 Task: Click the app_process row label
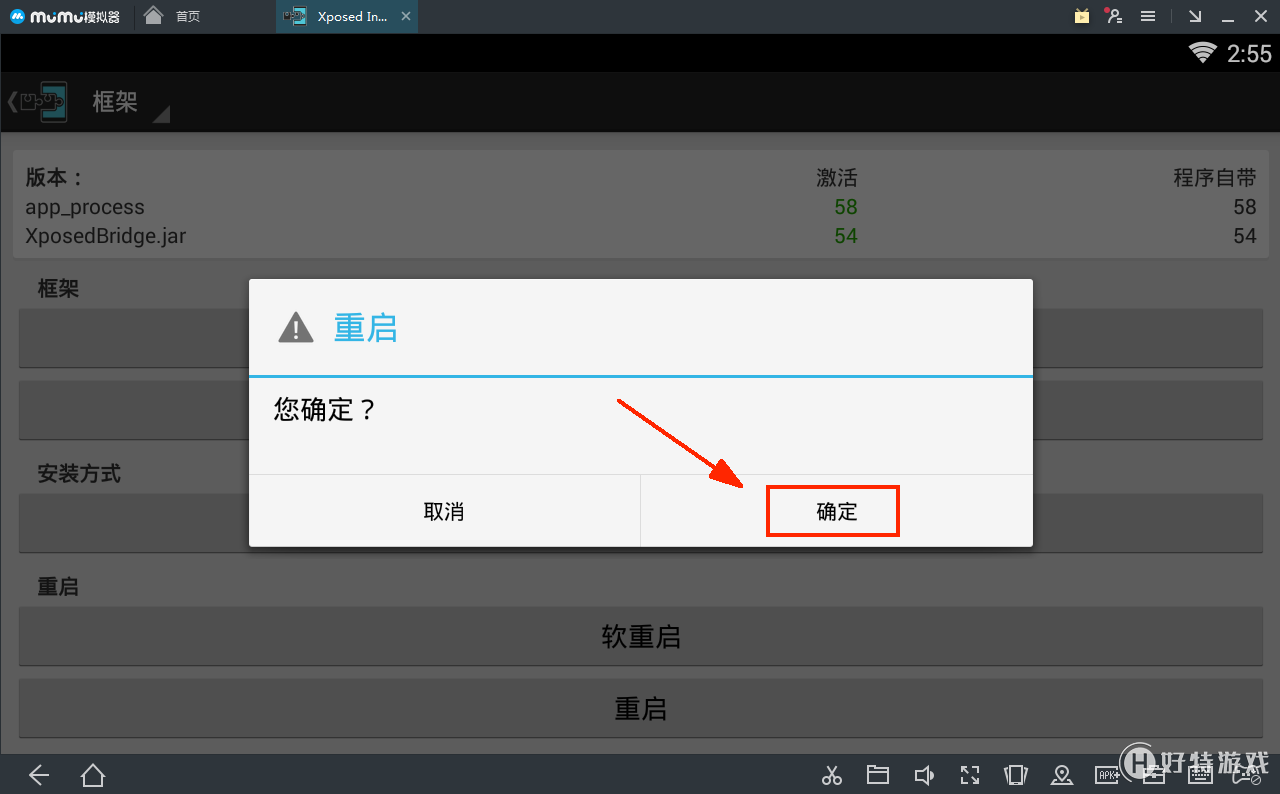85,208
